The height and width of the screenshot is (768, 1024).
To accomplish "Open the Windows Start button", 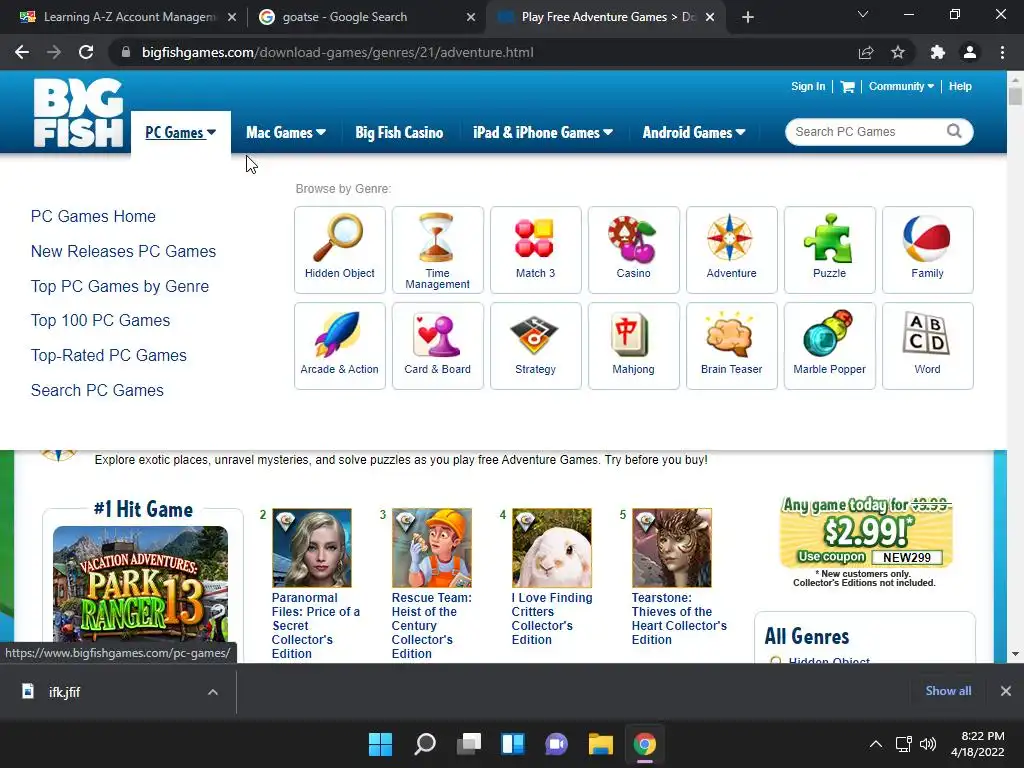I will tap(380, 744).
